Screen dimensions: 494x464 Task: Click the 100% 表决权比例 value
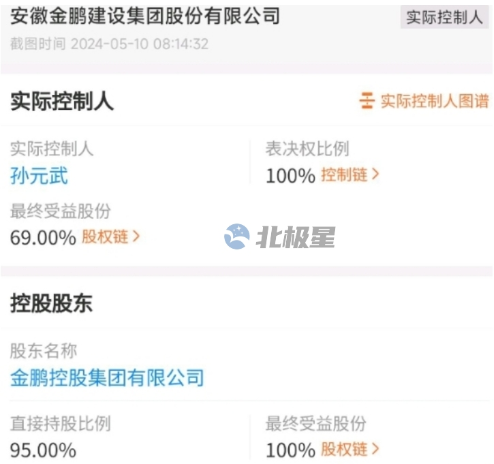click(291, 176)
